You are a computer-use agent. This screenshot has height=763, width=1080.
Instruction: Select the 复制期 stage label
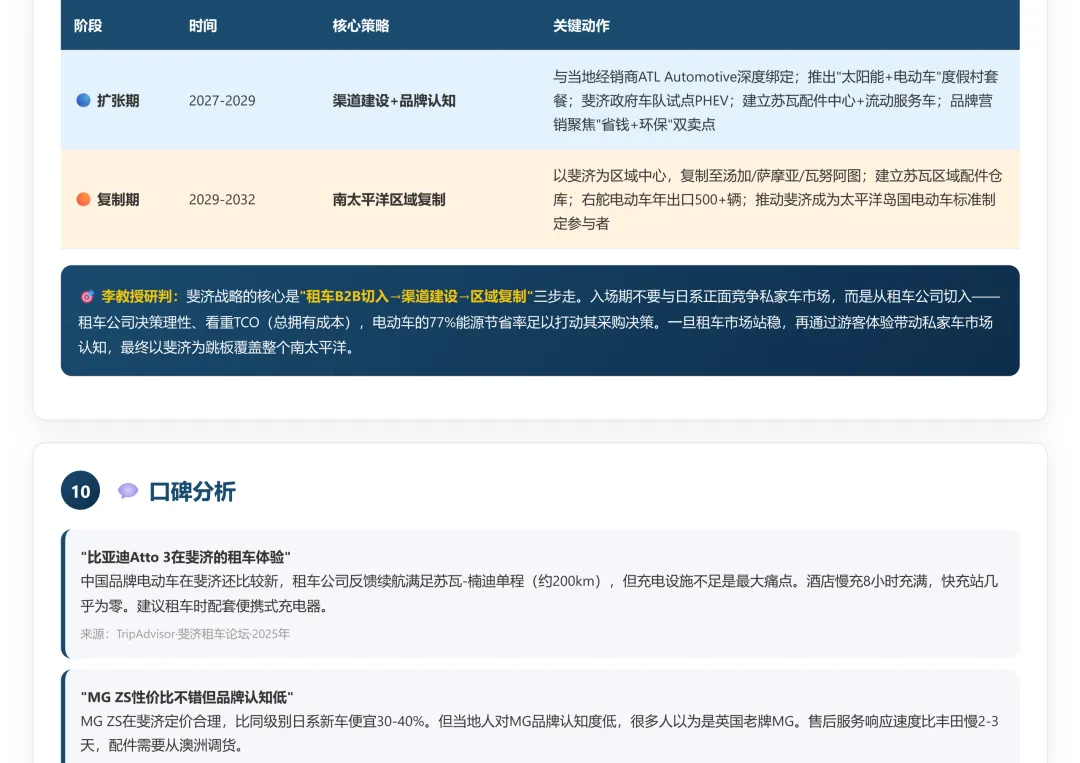point(118,200)
